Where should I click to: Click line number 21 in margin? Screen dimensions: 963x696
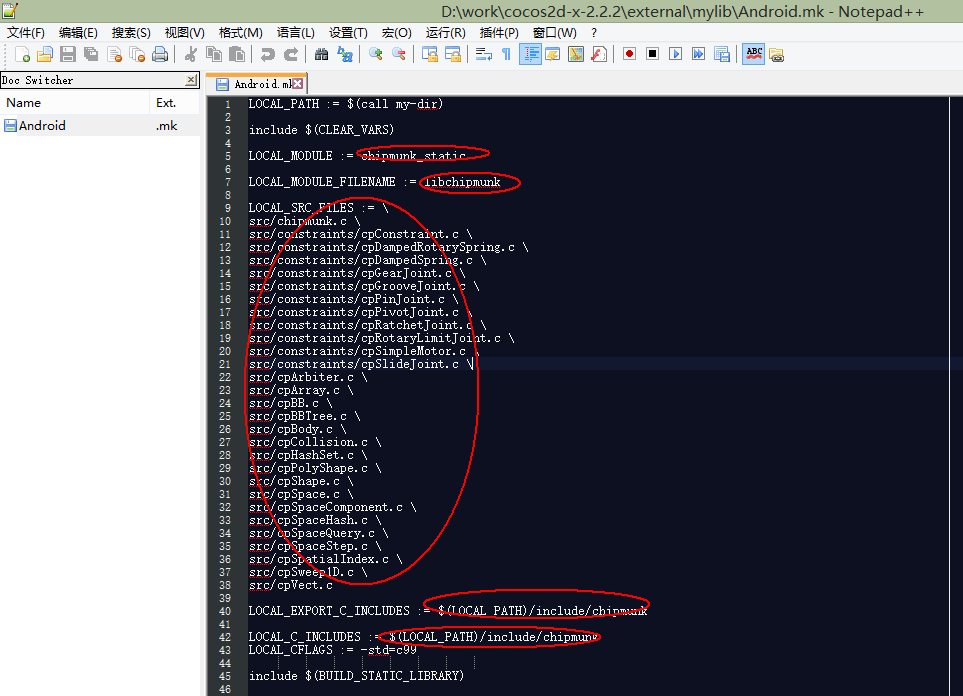[225, 364]
